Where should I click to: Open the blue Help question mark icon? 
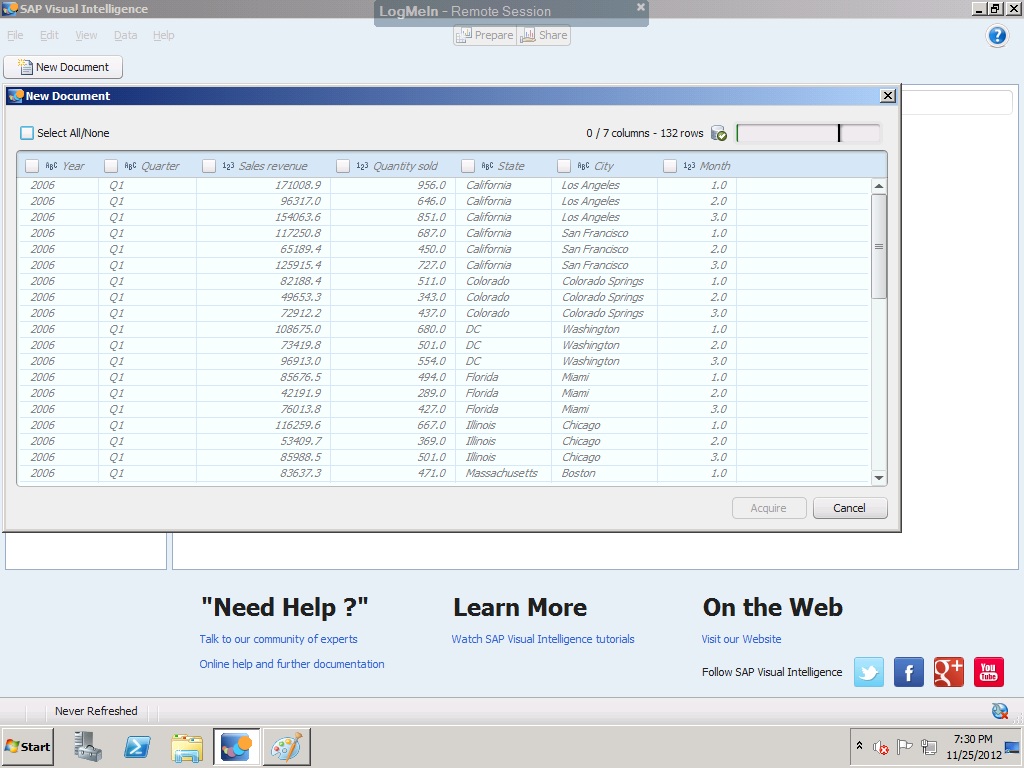(997, 35)
